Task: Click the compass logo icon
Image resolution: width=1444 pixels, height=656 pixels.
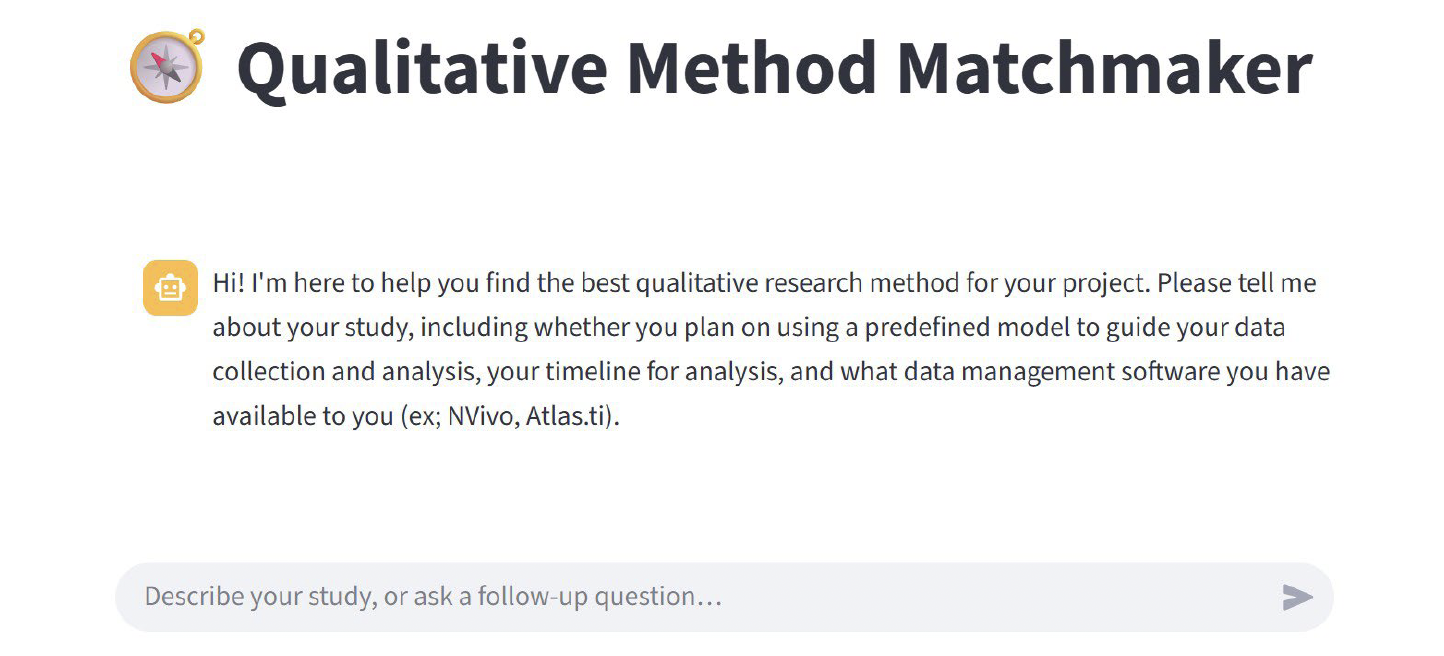Action: [167, 66]
